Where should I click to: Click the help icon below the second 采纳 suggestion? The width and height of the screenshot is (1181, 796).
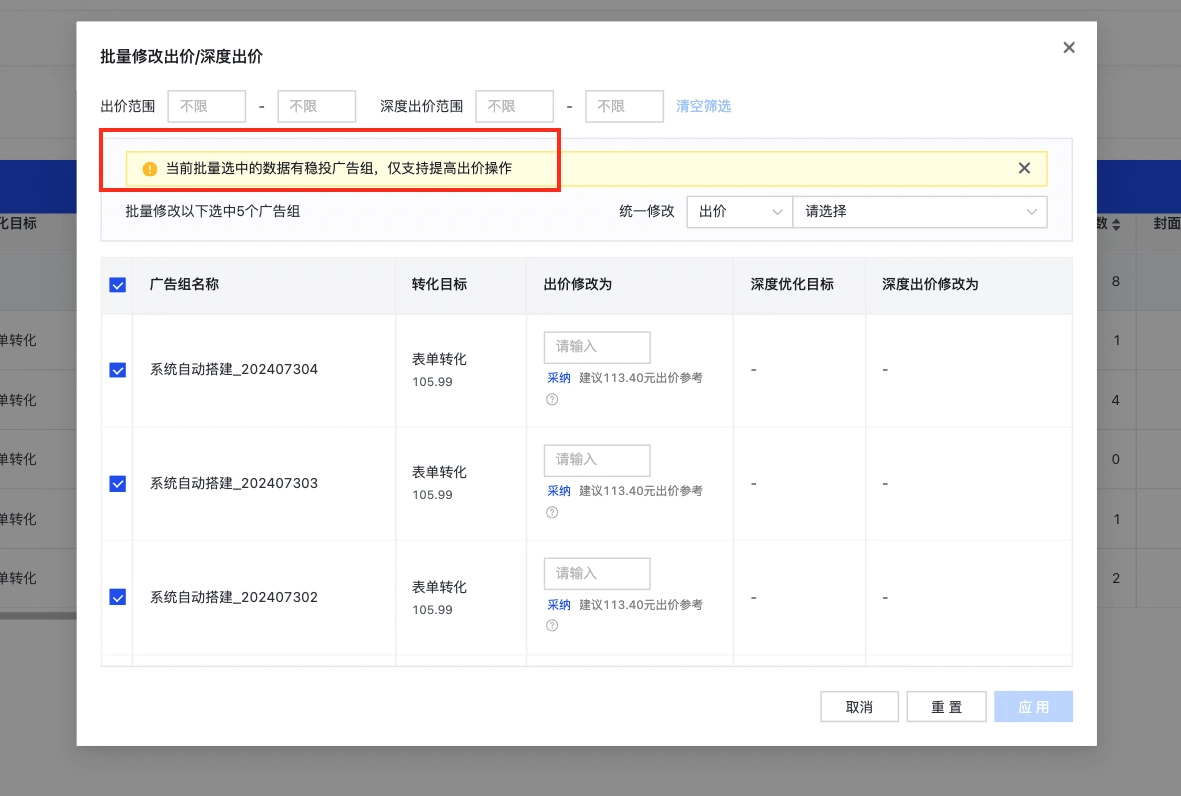[550, 511]
